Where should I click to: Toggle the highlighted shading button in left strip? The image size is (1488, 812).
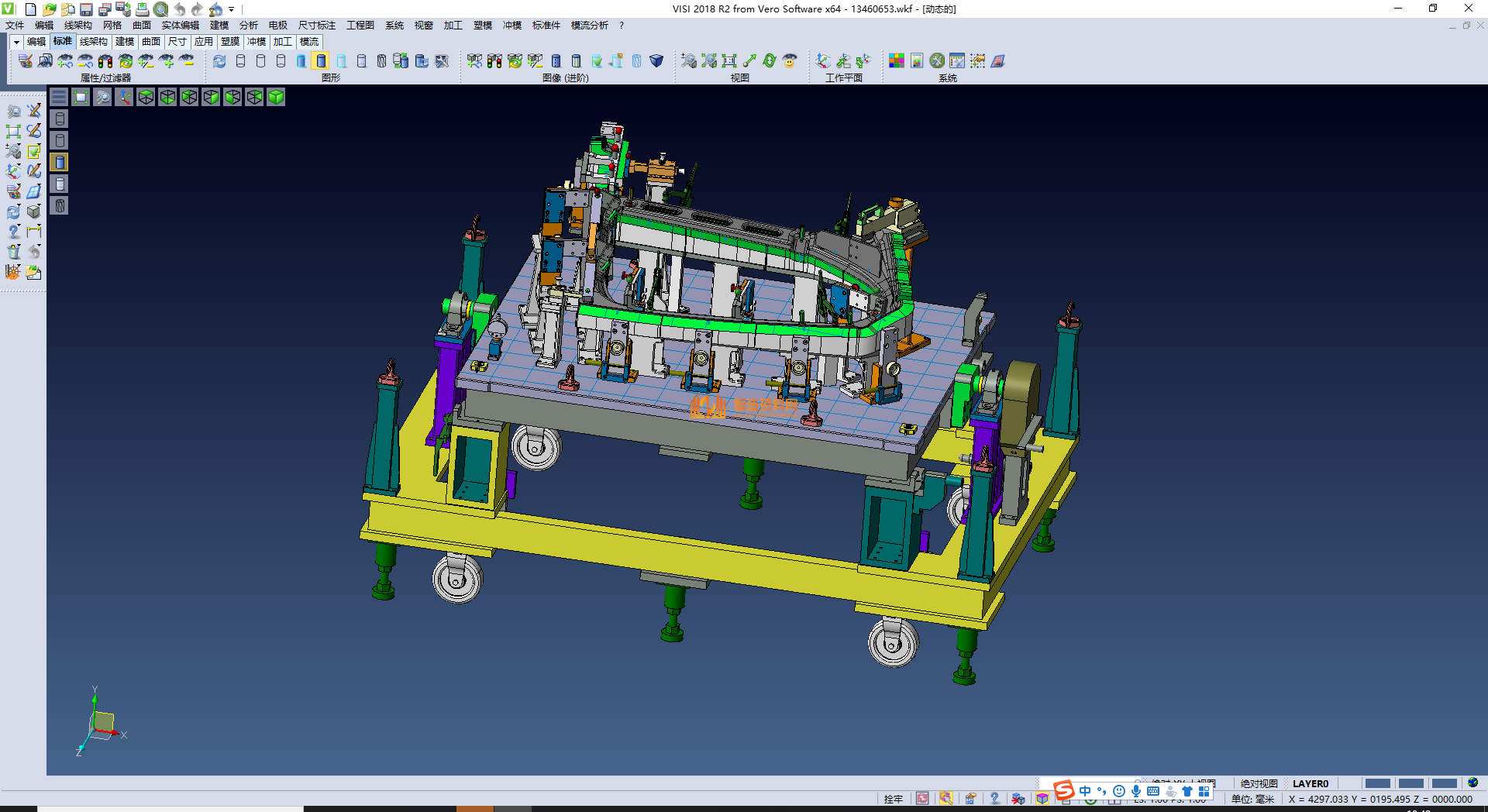(60, 162)
